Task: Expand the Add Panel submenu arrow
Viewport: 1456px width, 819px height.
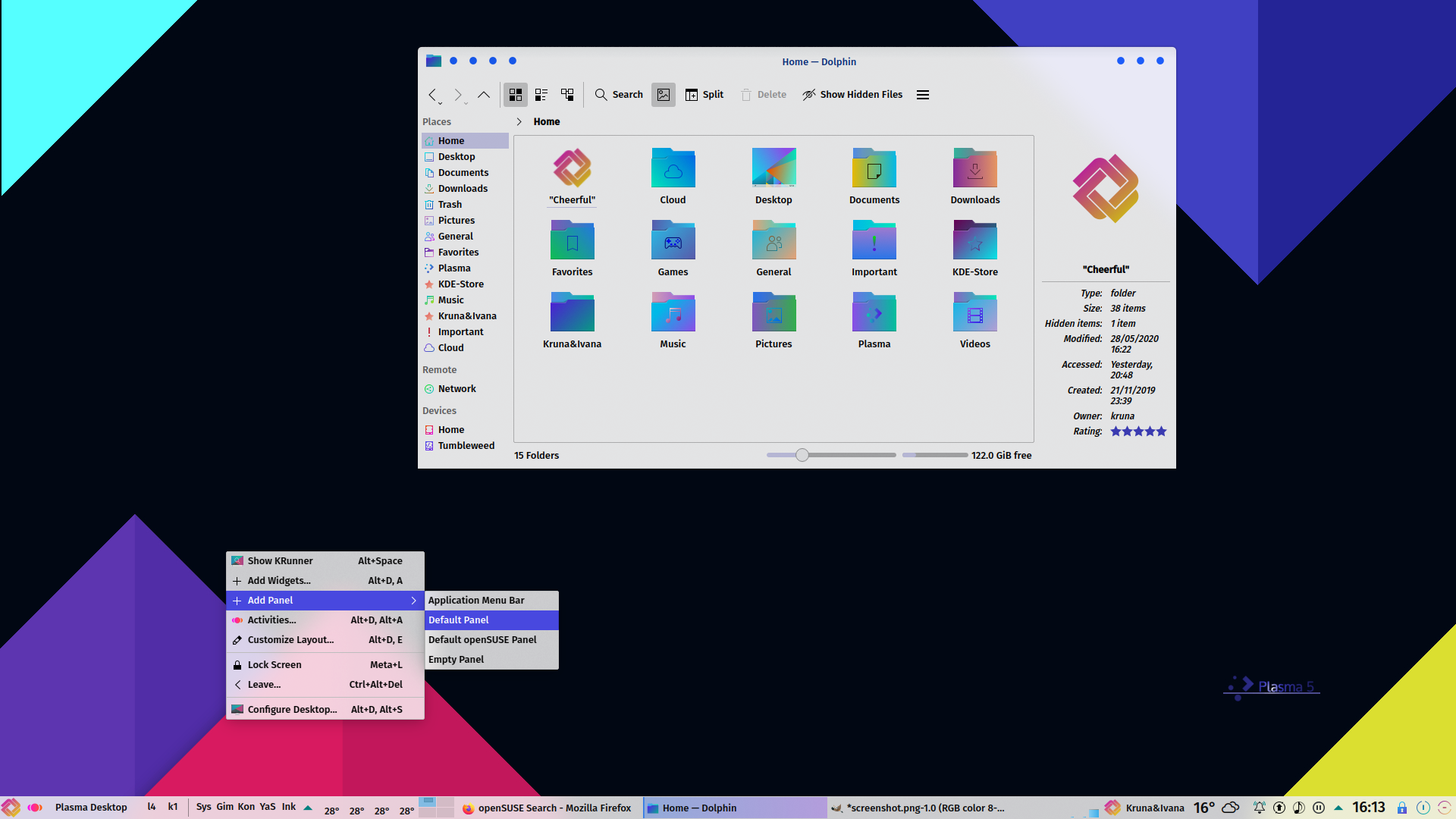Action: point(414,601)
